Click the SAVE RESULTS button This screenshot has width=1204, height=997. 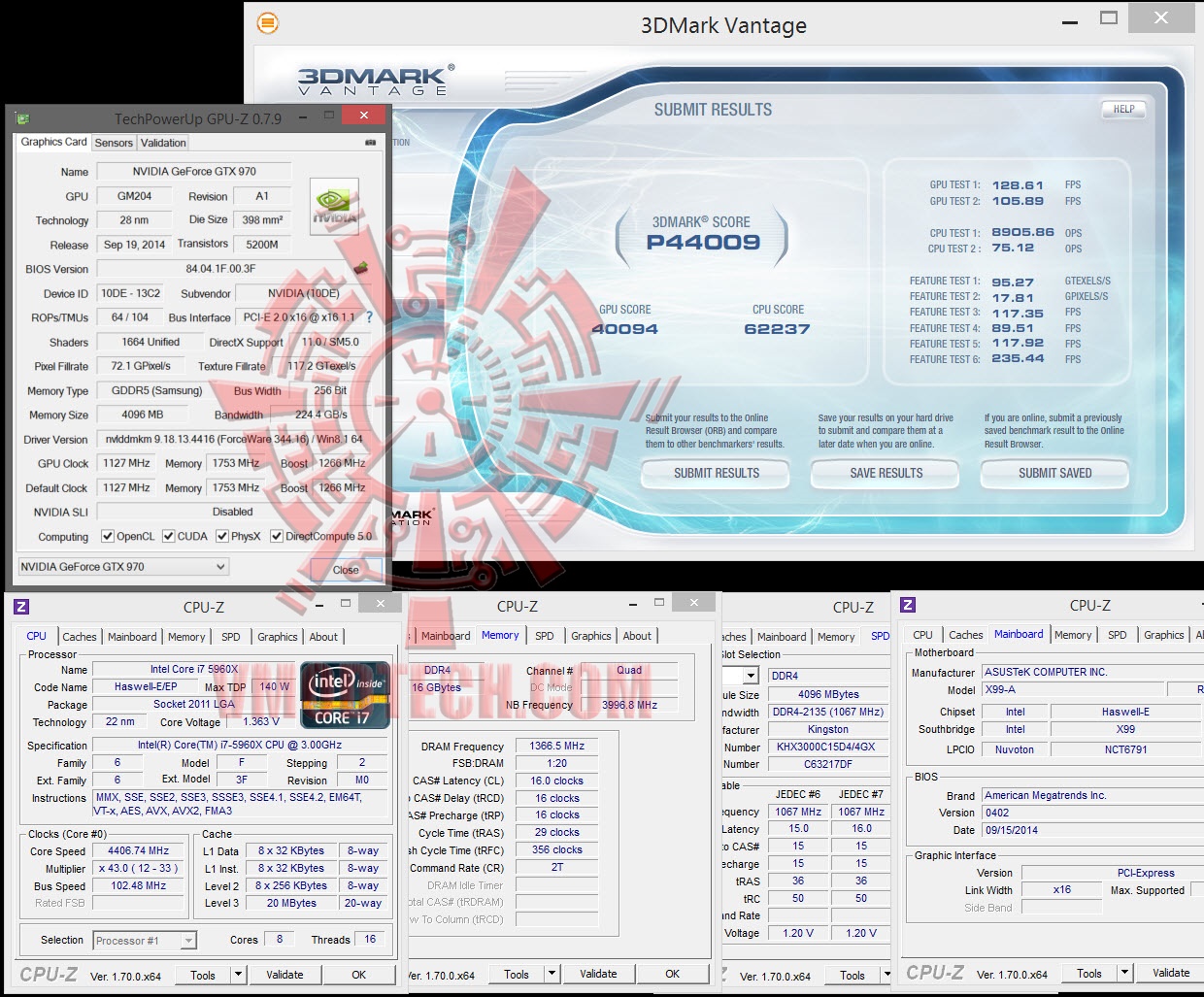click(886, 473)
